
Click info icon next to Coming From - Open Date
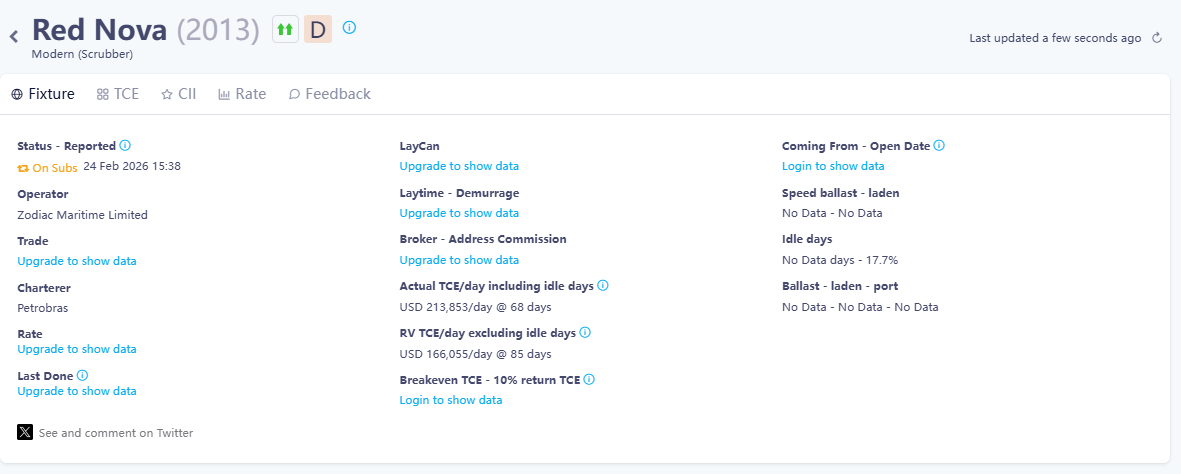[x=939, y=146]
